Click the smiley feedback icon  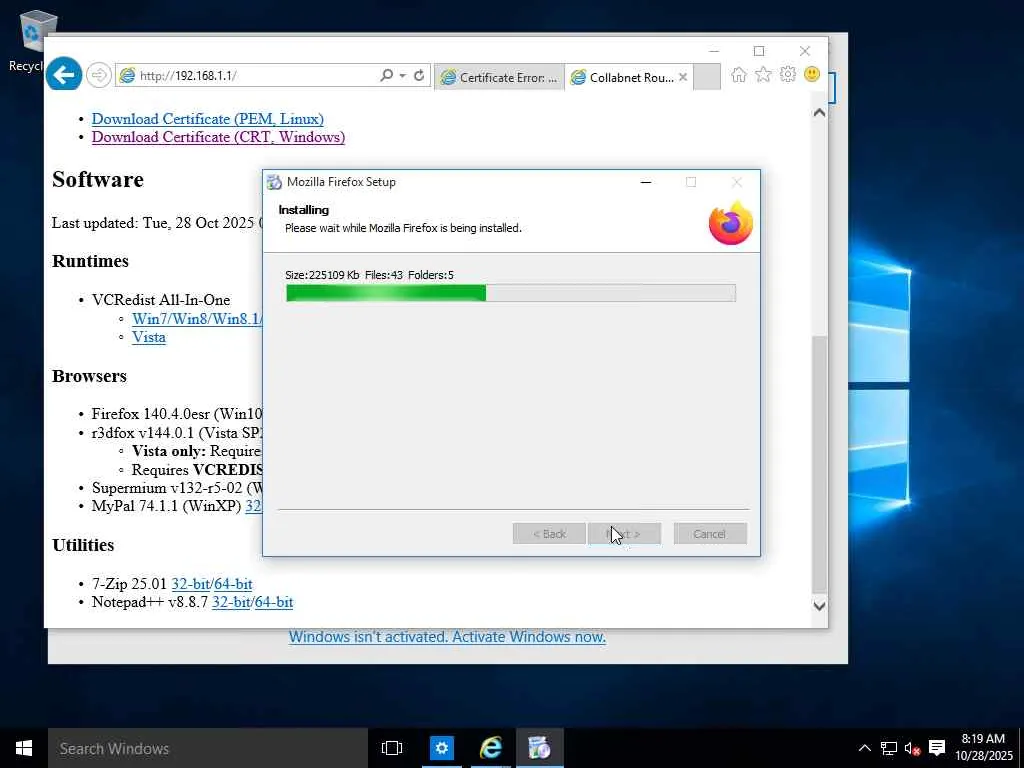pyautogui.click(x=812, y=74)
